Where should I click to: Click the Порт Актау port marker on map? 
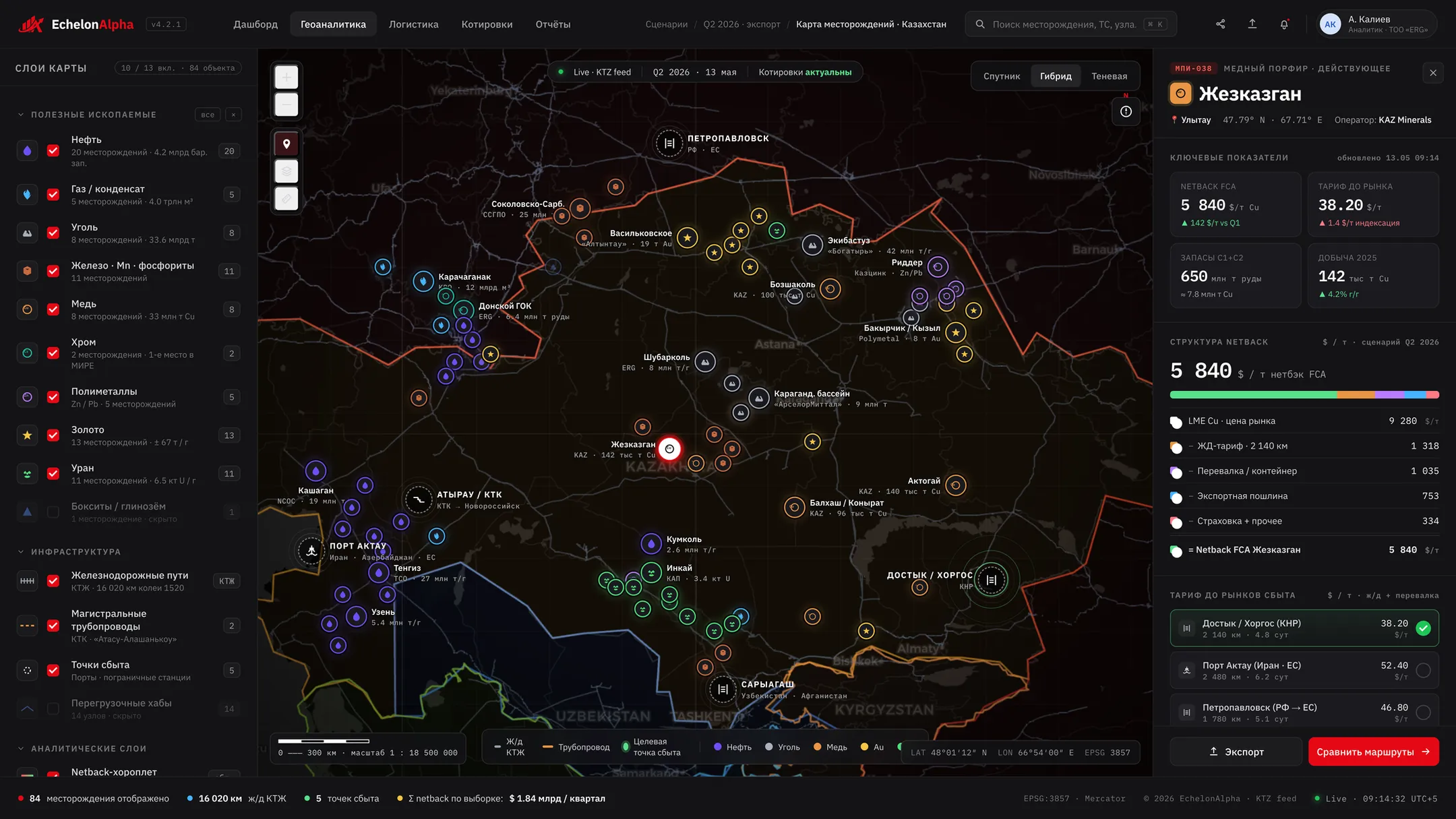point(311,551)
